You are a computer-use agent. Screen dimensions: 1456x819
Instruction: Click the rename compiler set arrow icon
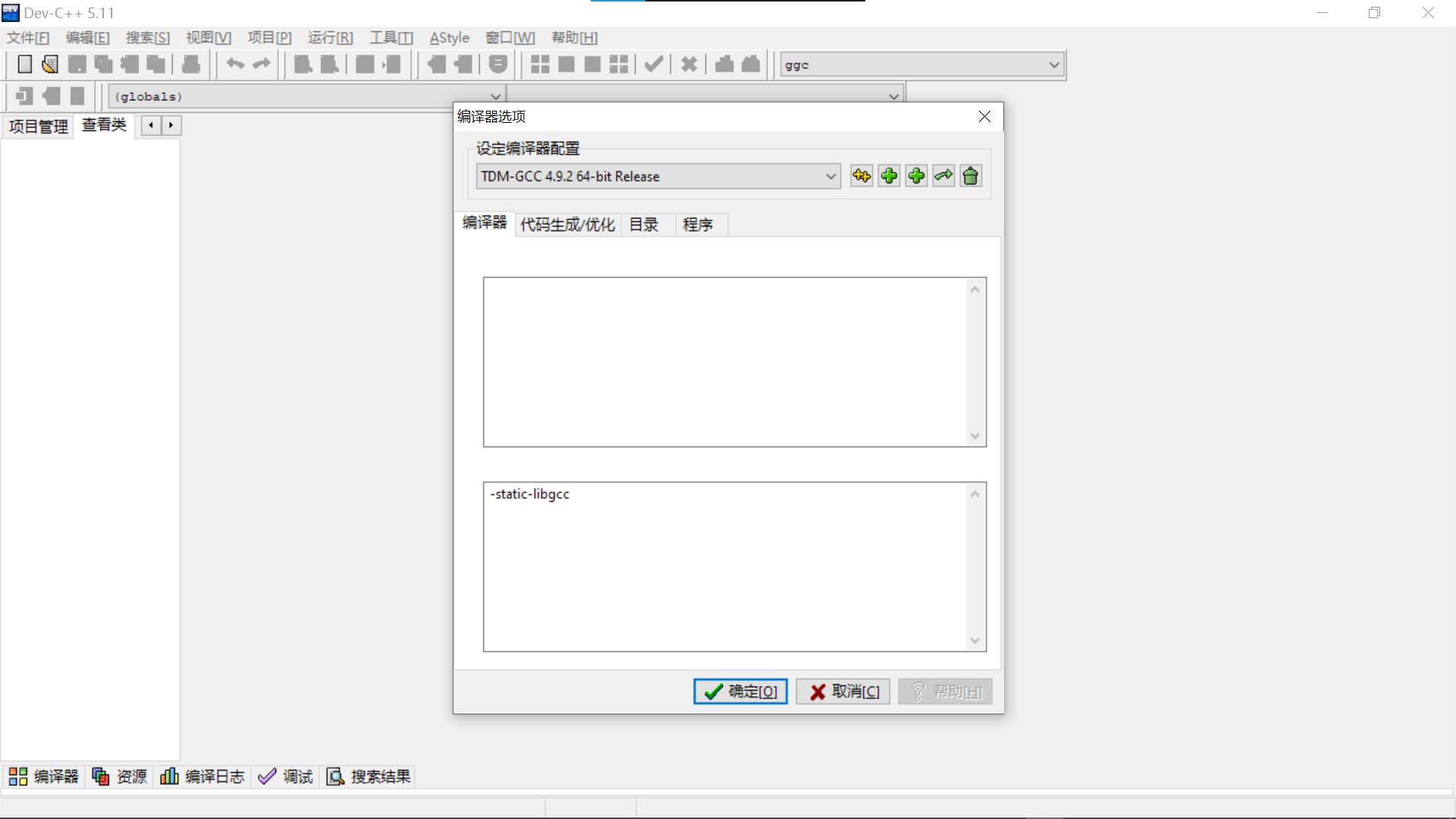(943, 176)
